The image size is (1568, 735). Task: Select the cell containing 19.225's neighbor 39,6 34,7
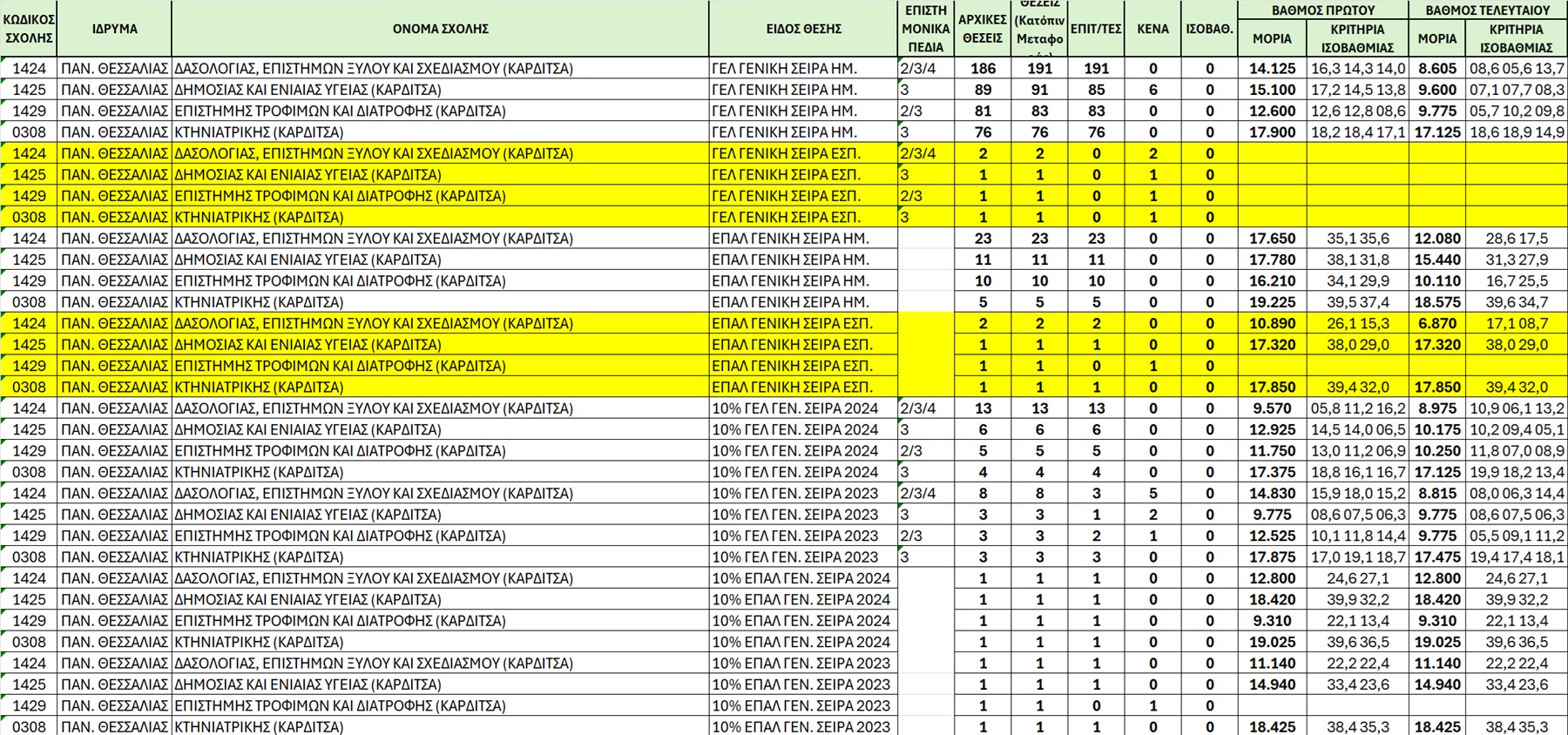[x=1516, y=302]
